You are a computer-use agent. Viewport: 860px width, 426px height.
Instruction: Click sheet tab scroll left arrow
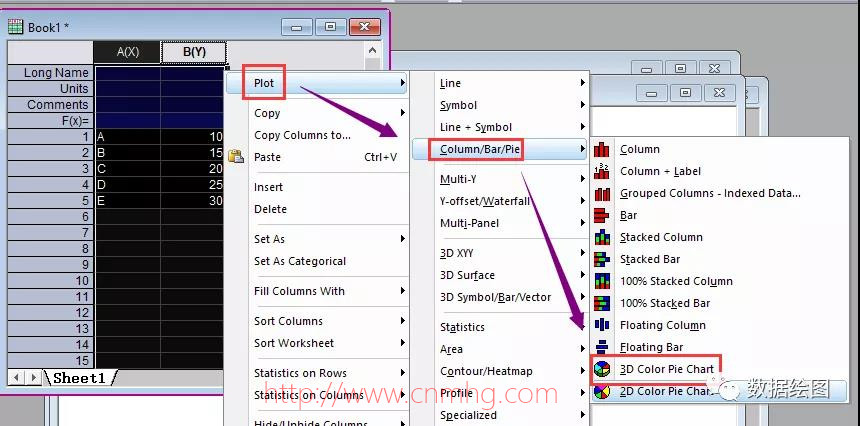[x=16, y=378]
